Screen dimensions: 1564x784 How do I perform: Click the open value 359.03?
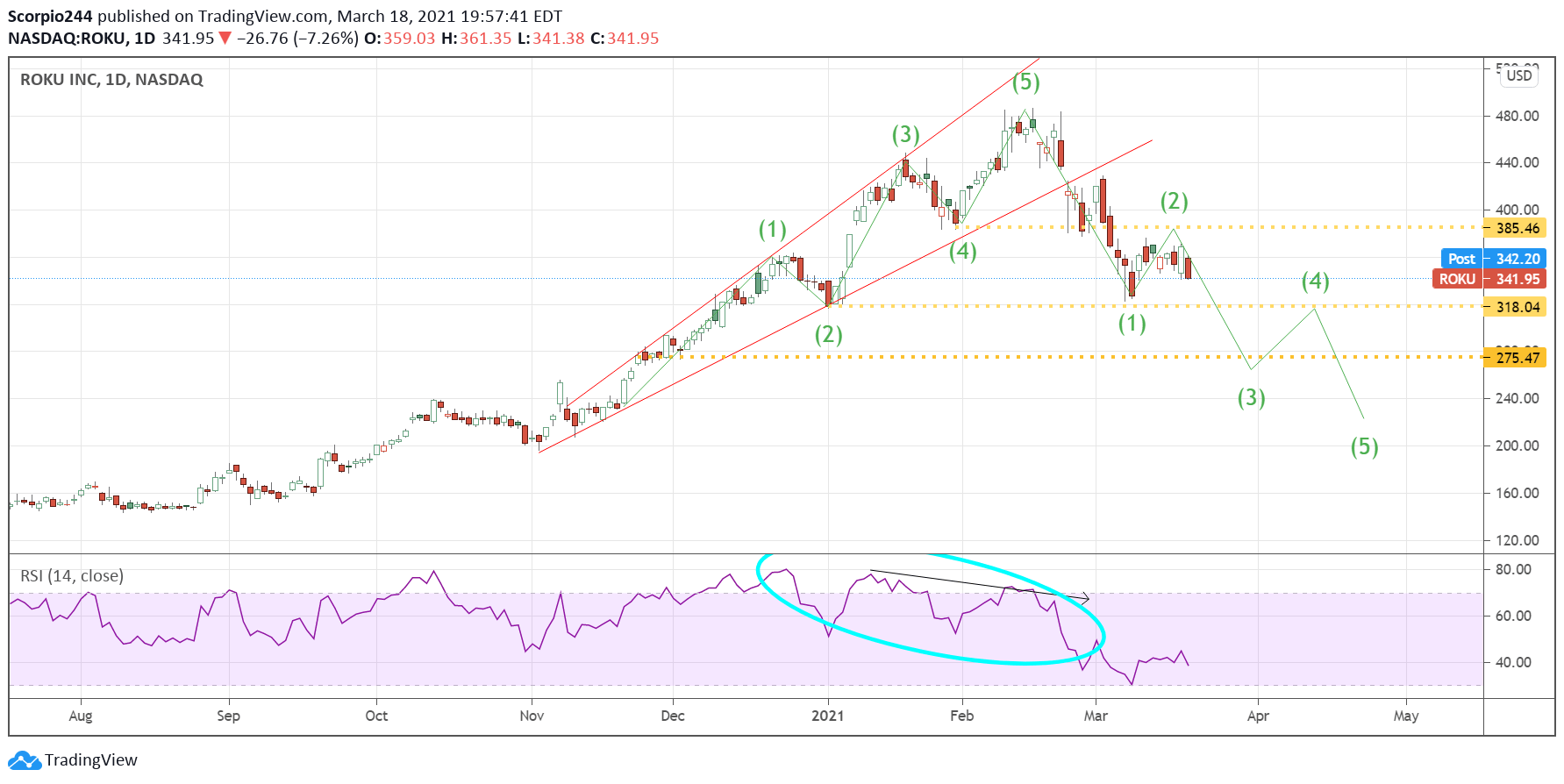click(409, 39)
